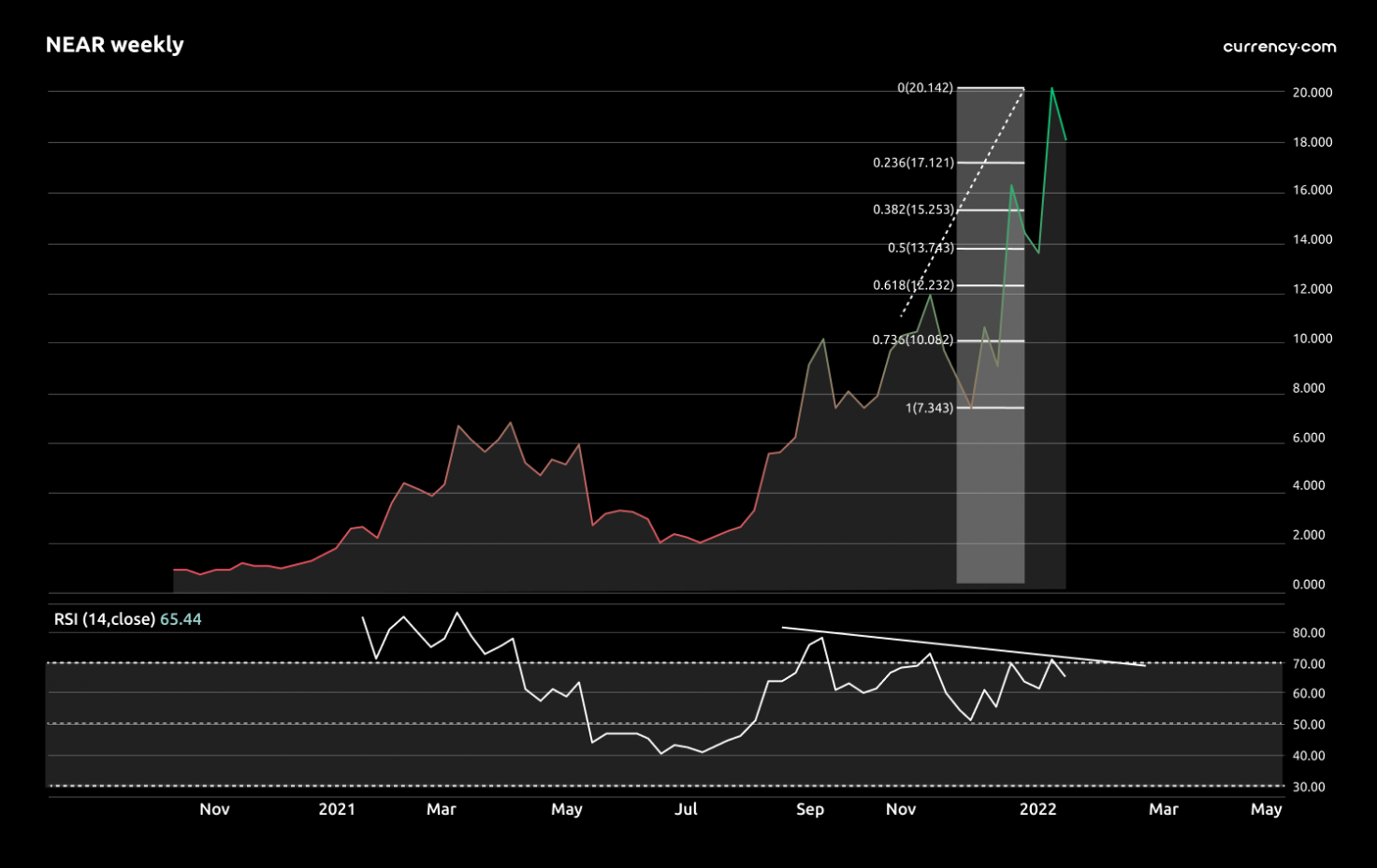This screenshot has height=868, width=1377.
Task: Click the RSI 50.00 axis label
Action: coord(1309,725)
